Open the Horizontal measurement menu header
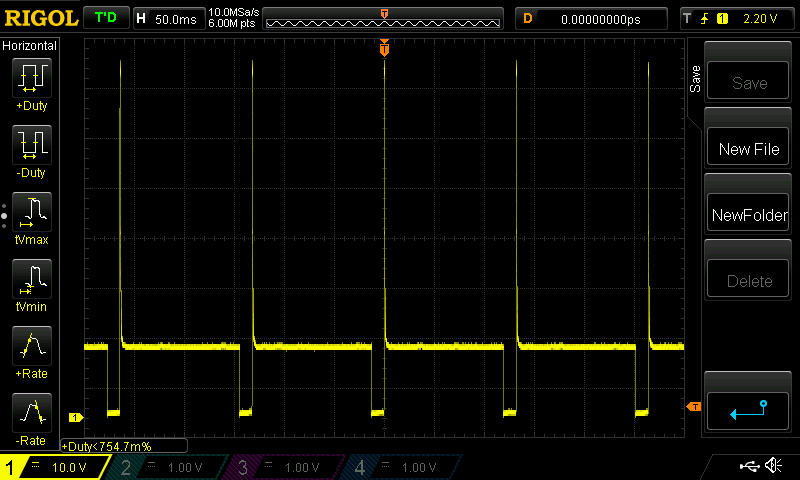Screen dimensions: 800x480 click(x=30, y=46)
